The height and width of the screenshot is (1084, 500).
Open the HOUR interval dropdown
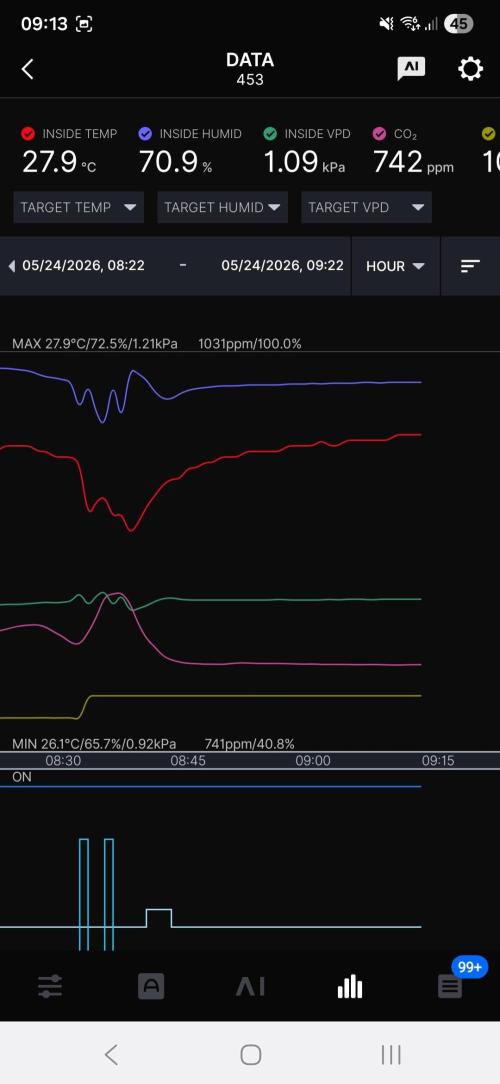pyautogui.click(x=396, y=266)
